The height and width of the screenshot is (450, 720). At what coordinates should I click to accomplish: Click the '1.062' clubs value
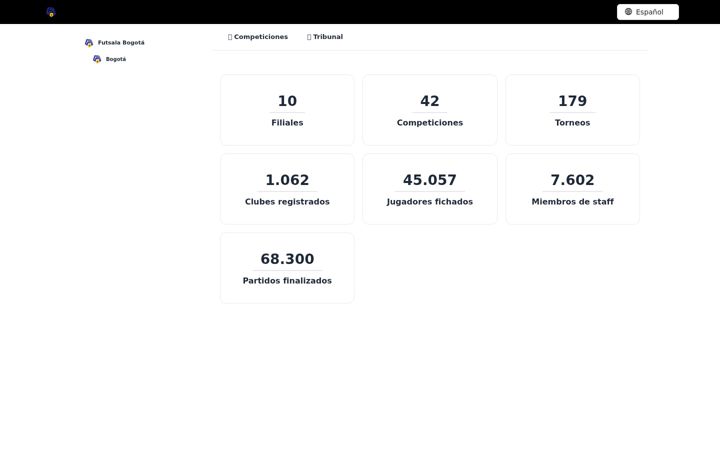coord(287,180)
